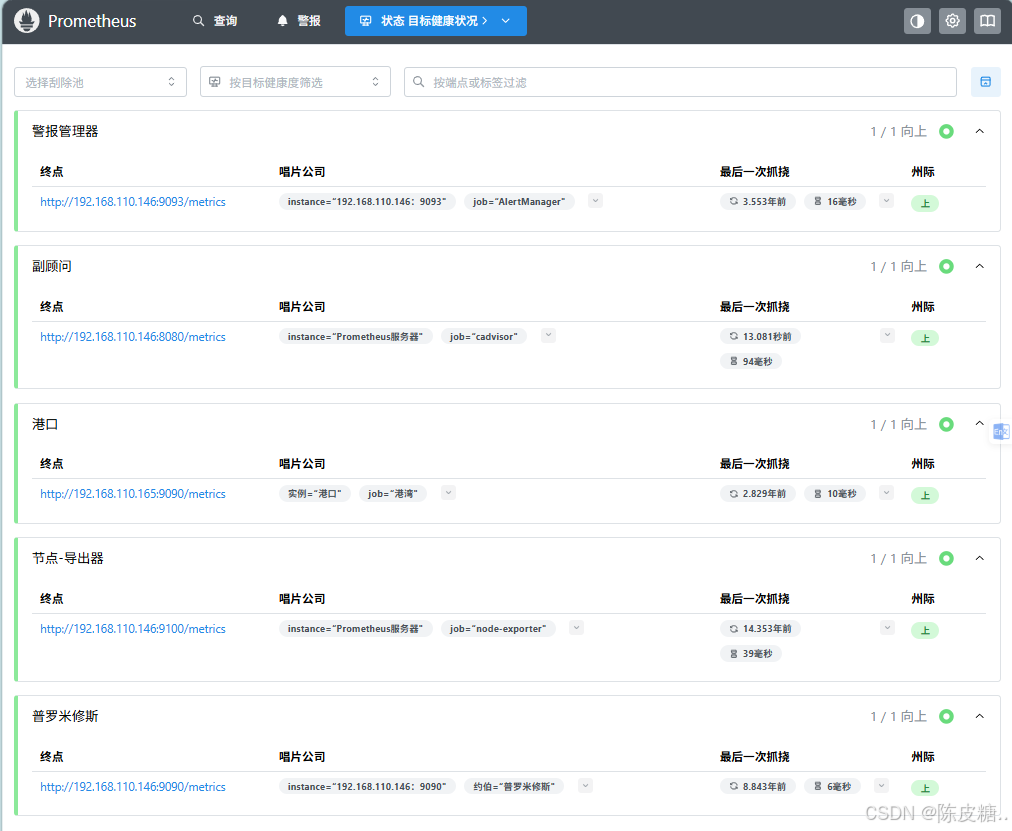The height and width of the screenshot is (831, 1012).
Task: Click the collapse-all pools icon button
Action: pyautogui.click(x=986, y=82)
